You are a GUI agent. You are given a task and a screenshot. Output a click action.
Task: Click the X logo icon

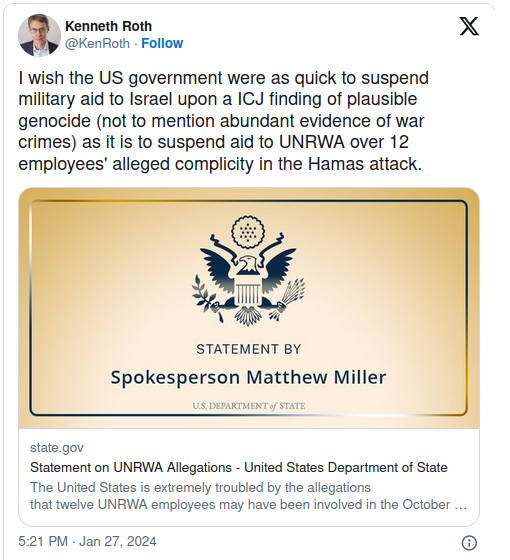pyautogui.click(x=469, y=26)
